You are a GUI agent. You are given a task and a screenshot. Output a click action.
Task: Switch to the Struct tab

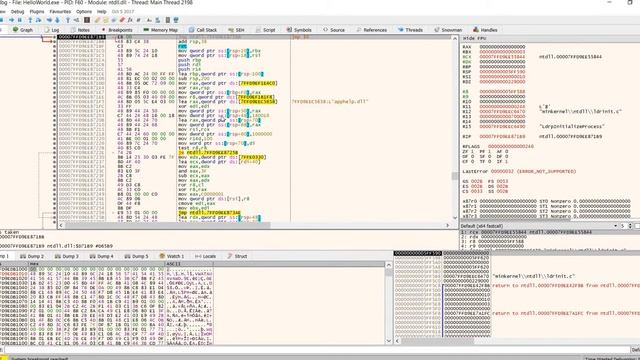coord(237,256)
